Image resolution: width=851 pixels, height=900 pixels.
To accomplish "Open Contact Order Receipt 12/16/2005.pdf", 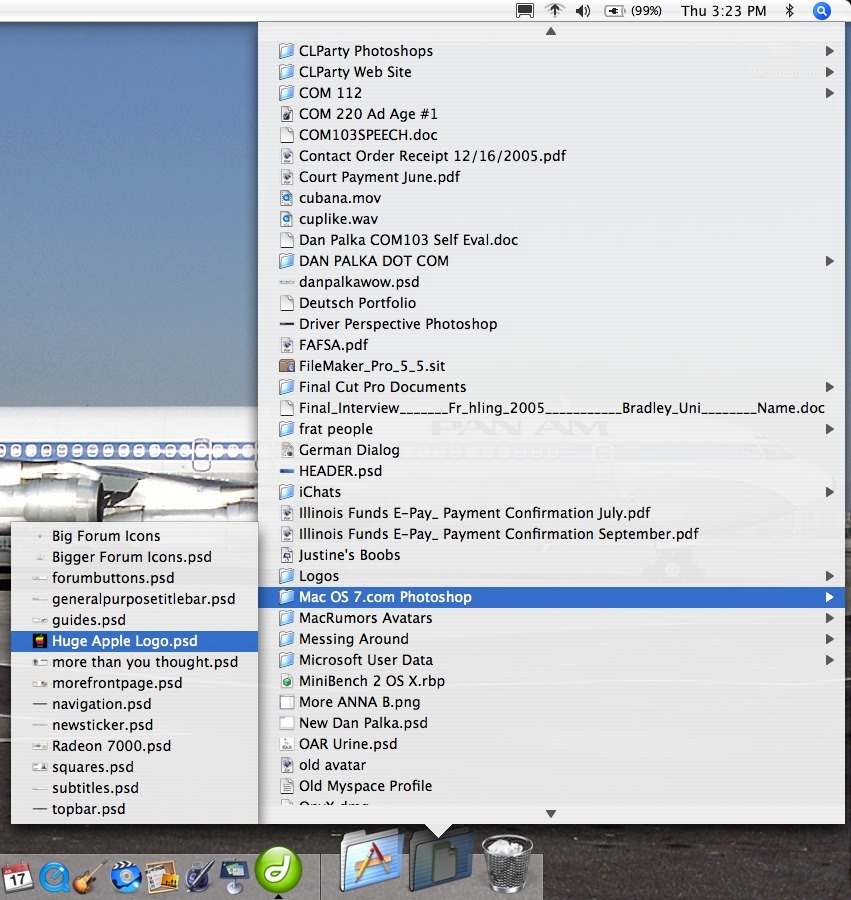I will (551, 156).
